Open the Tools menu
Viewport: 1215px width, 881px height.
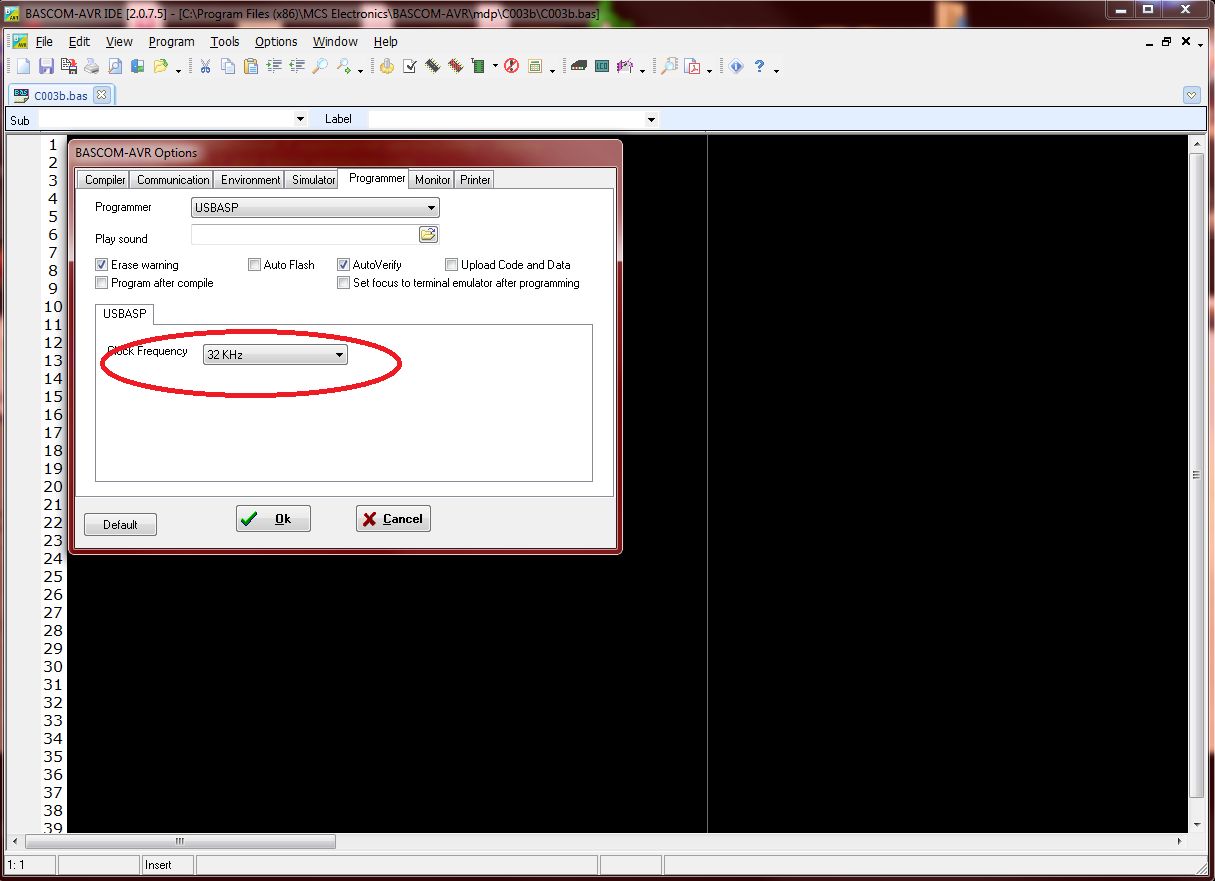224,41
